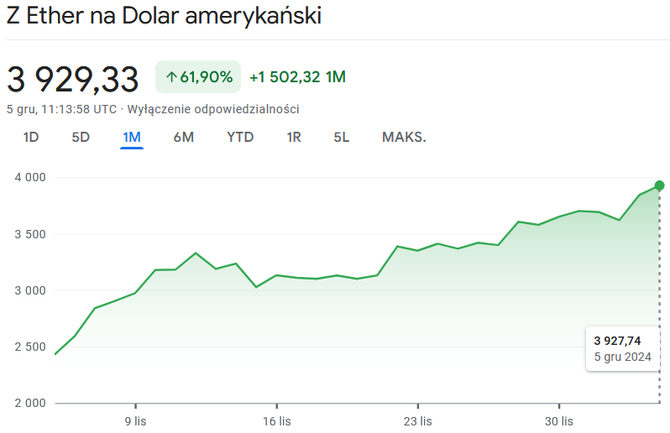The height and width of the screenshot is (433, 670).
Task: Open the 6M time range tab
Action: point(184,137)
